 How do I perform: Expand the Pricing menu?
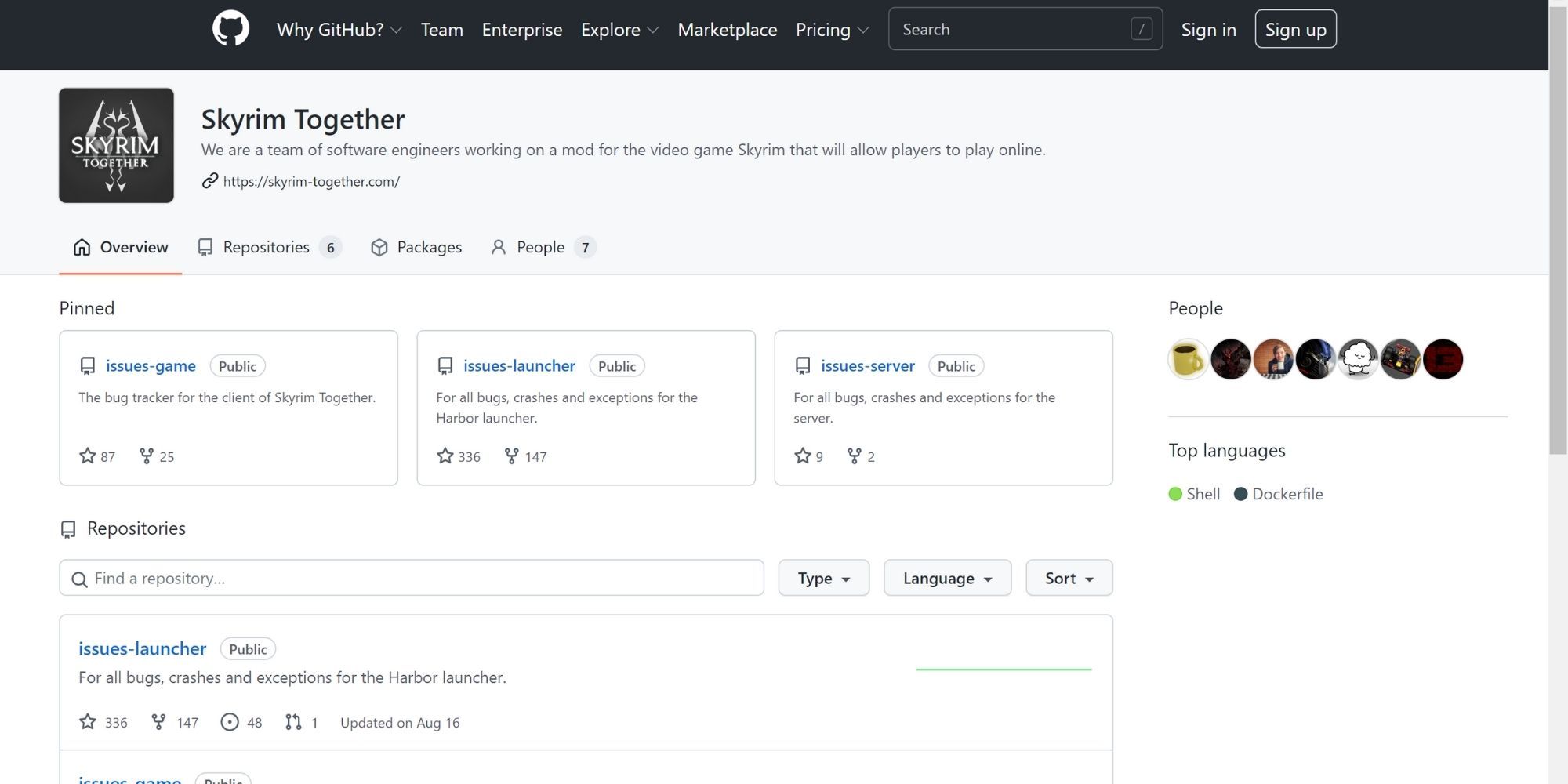click(832, 30)
